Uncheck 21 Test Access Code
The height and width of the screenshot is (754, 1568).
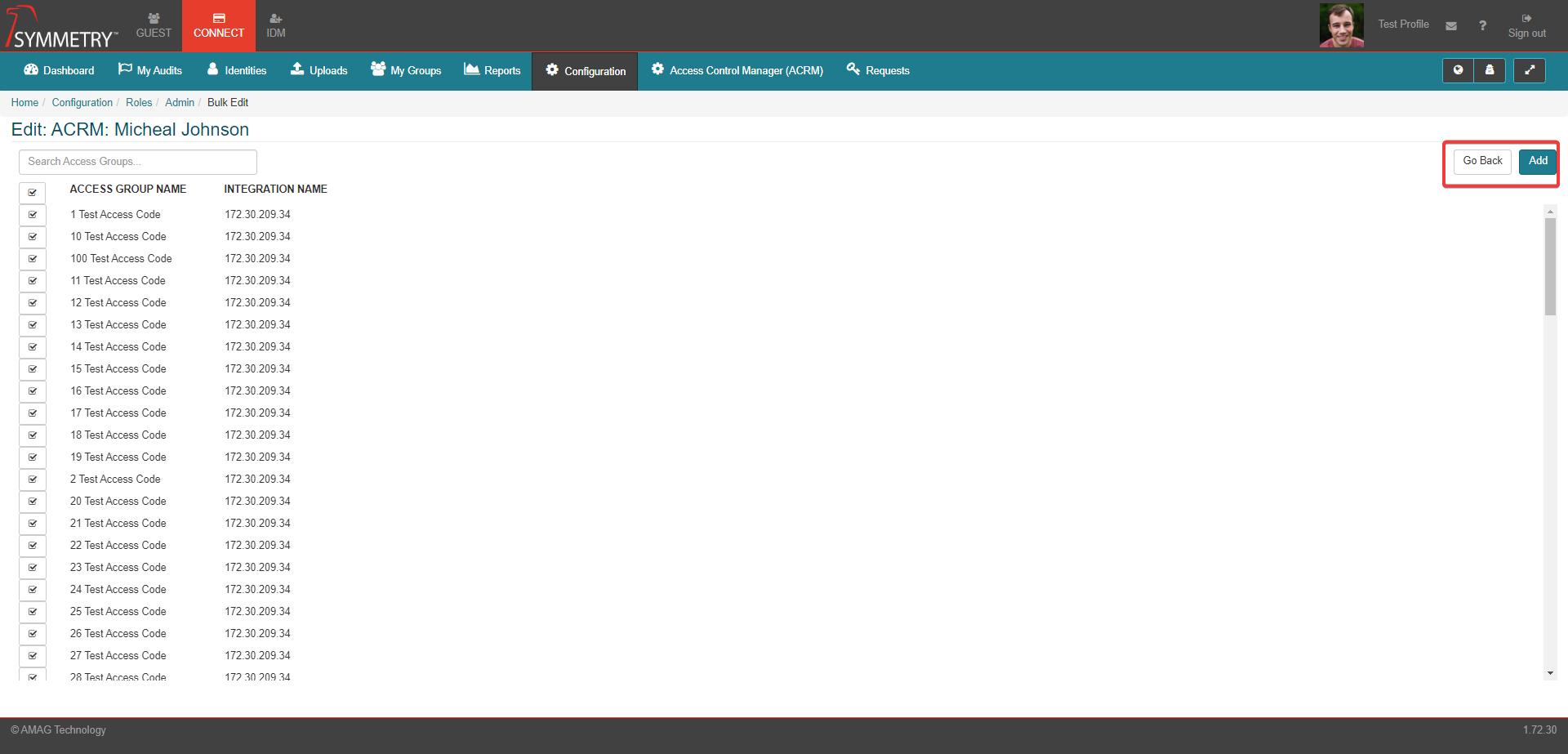coord(33,524)
